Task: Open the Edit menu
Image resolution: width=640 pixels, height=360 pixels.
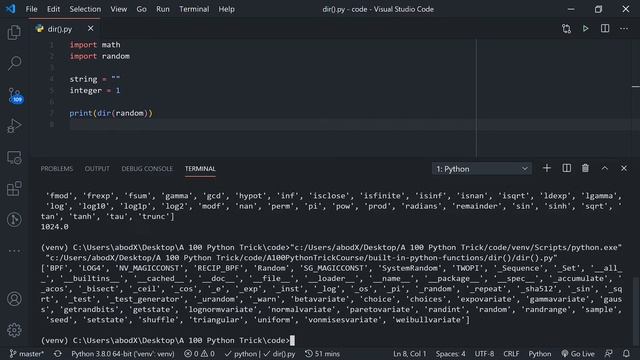Action: (x=53, y=9)
